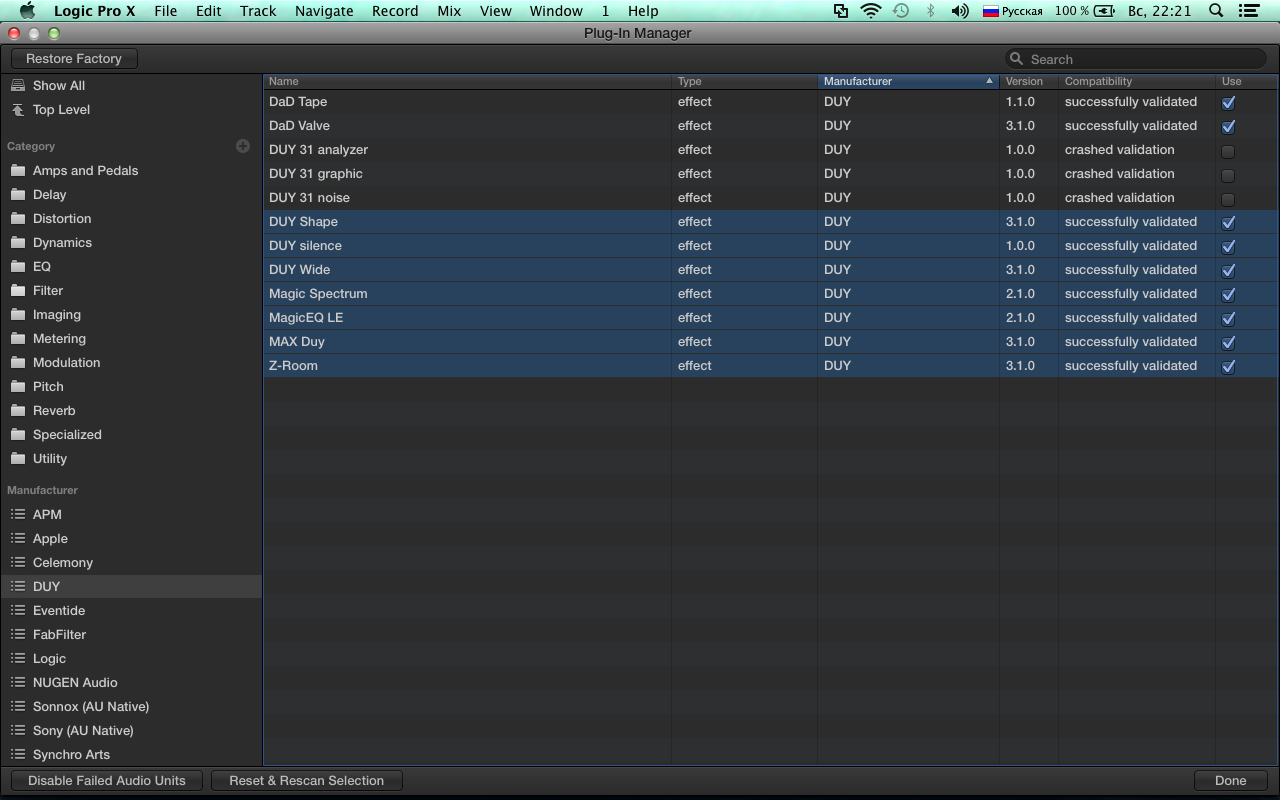
Task: Select the DUY Wide plug-in name
Action: click(x=300, y=270)
